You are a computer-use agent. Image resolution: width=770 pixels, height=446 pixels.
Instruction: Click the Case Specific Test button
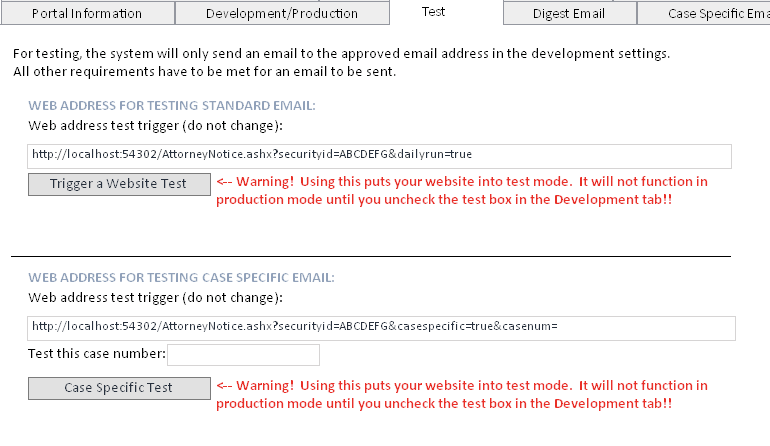point(119,388)
